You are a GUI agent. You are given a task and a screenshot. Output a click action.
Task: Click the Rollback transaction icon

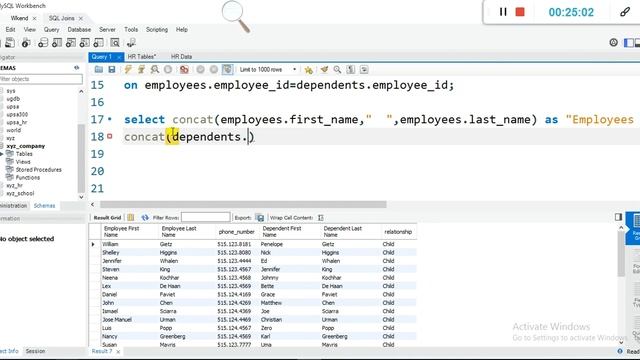coord(213,69)
